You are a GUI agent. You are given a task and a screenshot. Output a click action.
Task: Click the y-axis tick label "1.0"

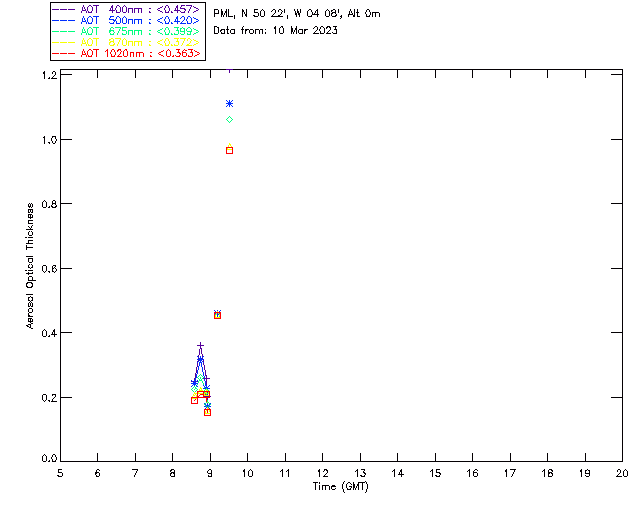[49, 140]
